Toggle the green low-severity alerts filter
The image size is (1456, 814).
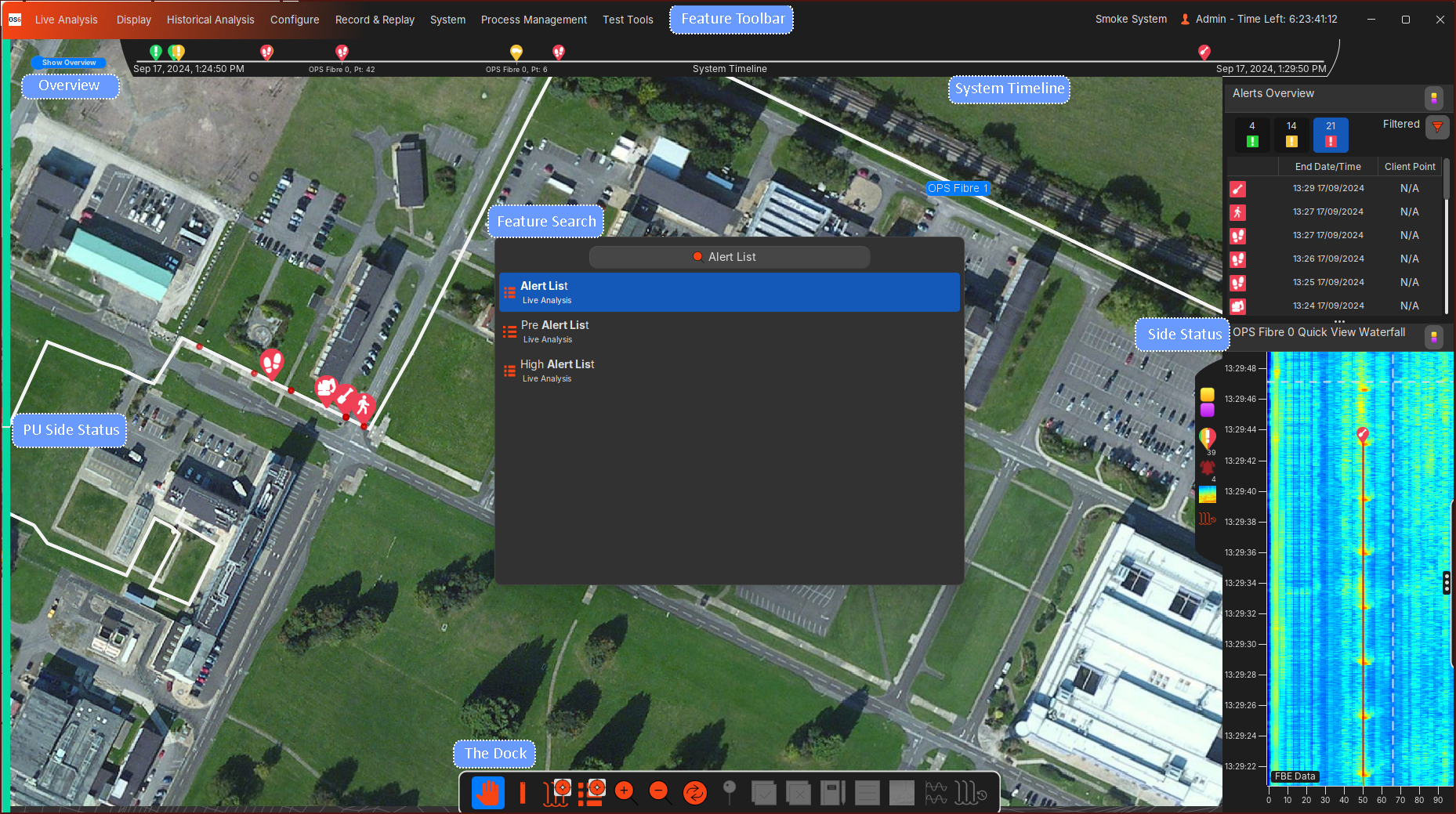[x=1252, y=135]
